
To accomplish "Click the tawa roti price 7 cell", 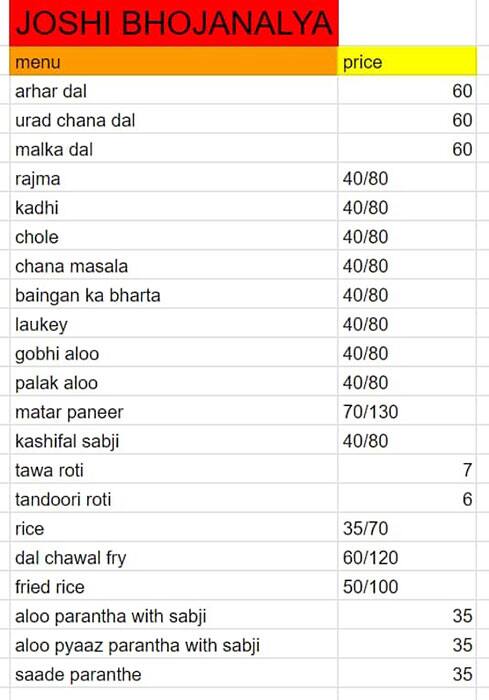I will [x=407, y=470].
